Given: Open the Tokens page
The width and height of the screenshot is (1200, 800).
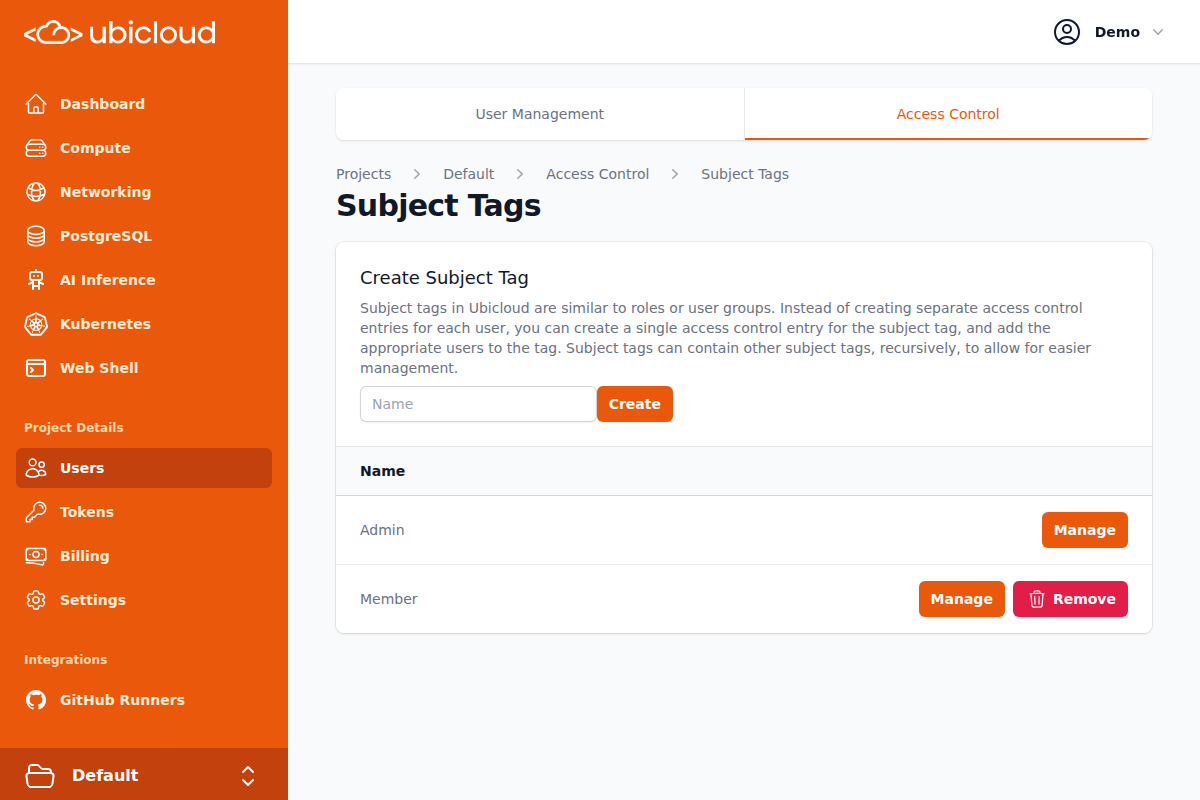Looking at the screenshot, I should click(x=144, y=512).
